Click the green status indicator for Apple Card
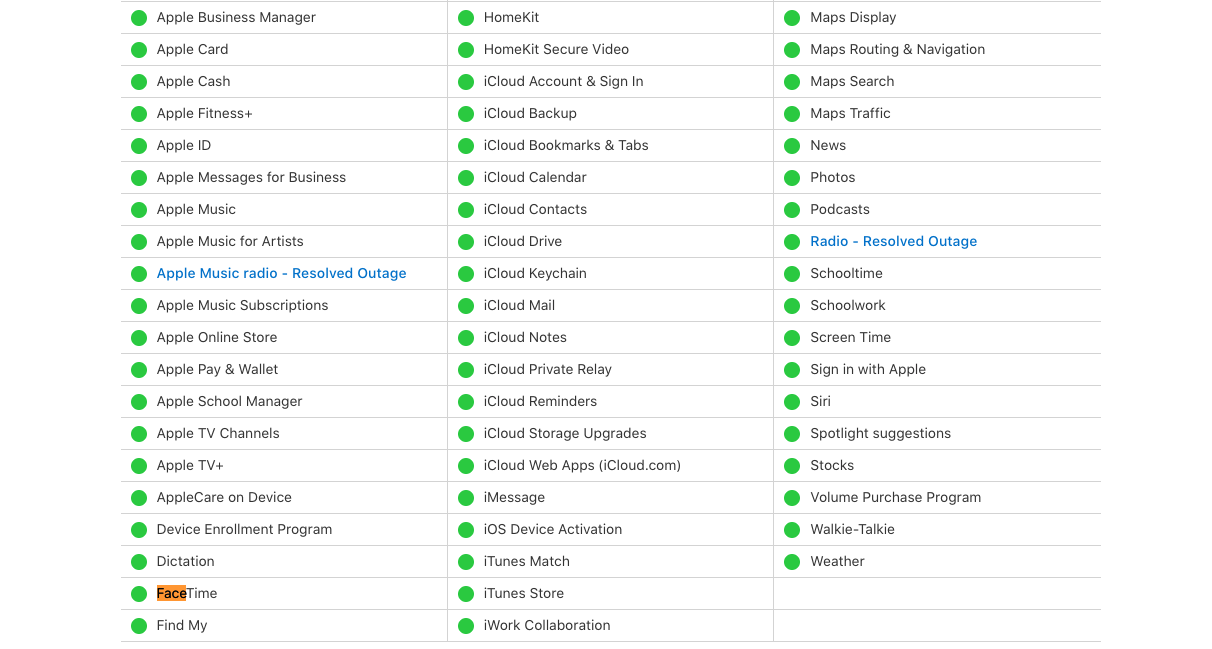Viewport: 1212px width, 649px height. (139, 50)
